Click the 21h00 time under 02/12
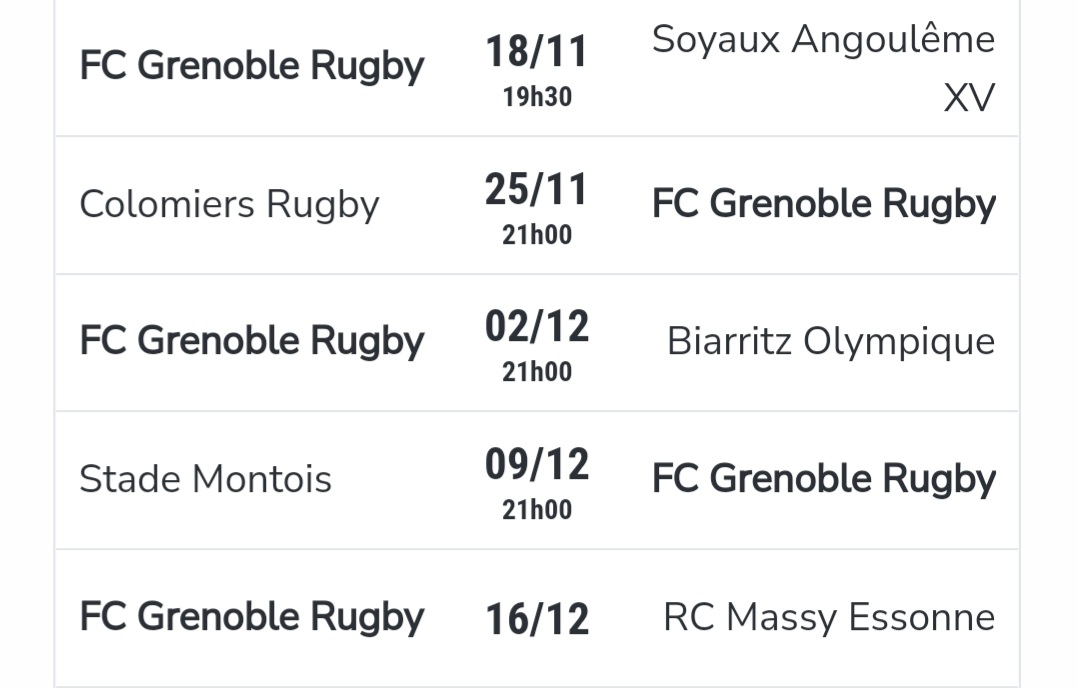Screen dimensions: 1077x688 pyautogui.click(x=537, y=372)
